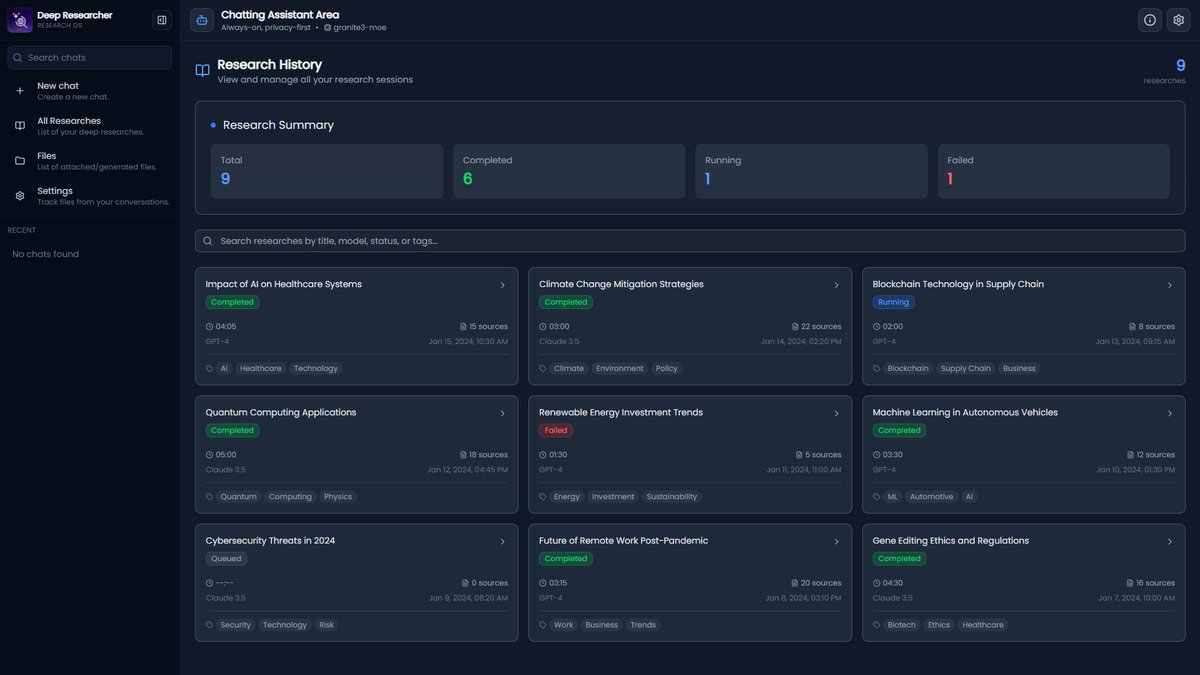Select the Failed summary tile
Viewport: 1200px width, 675px height.
(1054, 171)
